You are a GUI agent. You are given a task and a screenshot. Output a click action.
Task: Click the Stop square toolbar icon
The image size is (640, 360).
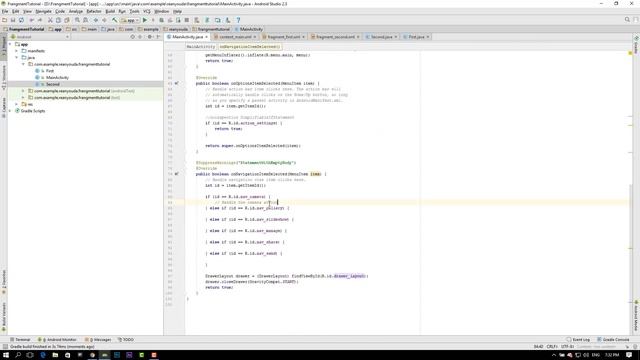187,20
